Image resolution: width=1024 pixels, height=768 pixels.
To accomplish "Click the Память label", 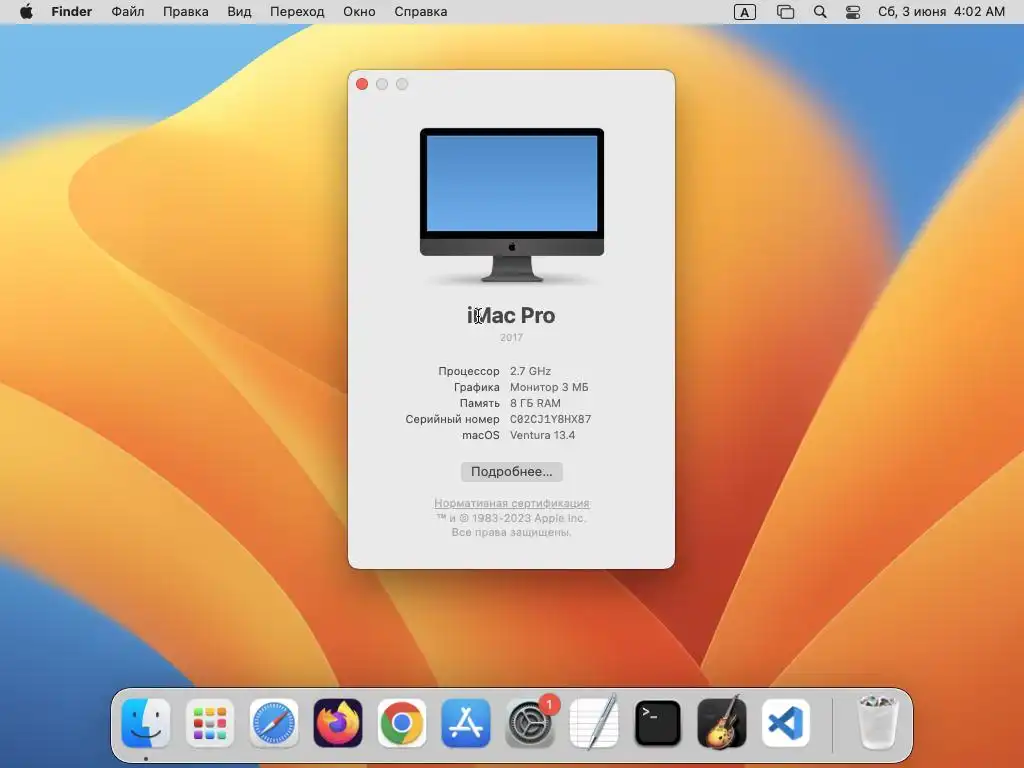I will pyautogui.click(x=479, y=403).
